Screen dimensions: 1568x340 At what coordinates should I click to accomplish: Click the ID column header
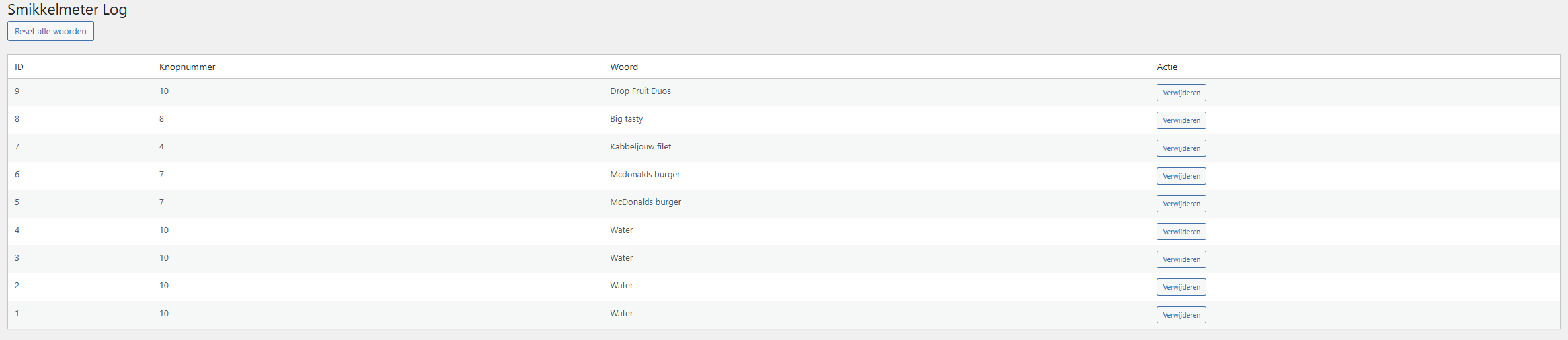pos(19,67)
